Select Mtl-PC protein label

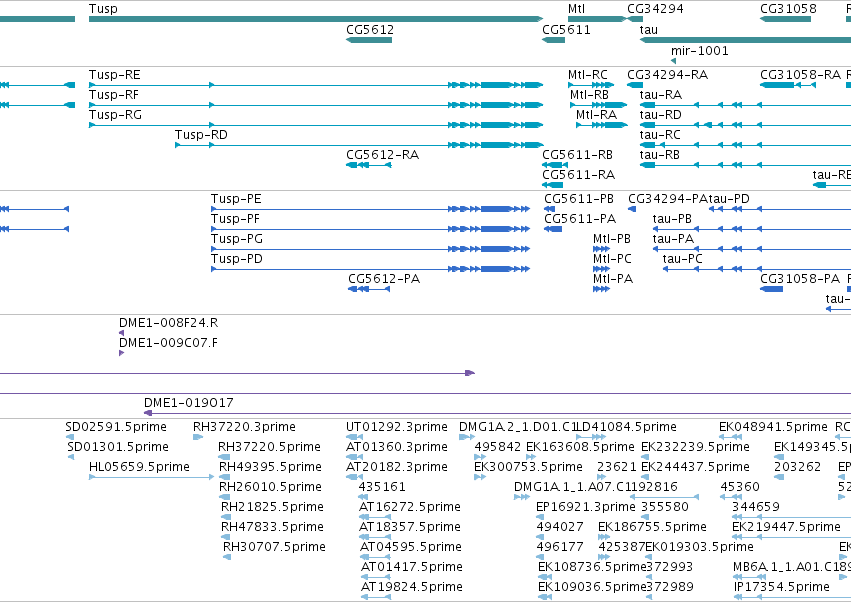pyautogui.click(x=612, y=259)
